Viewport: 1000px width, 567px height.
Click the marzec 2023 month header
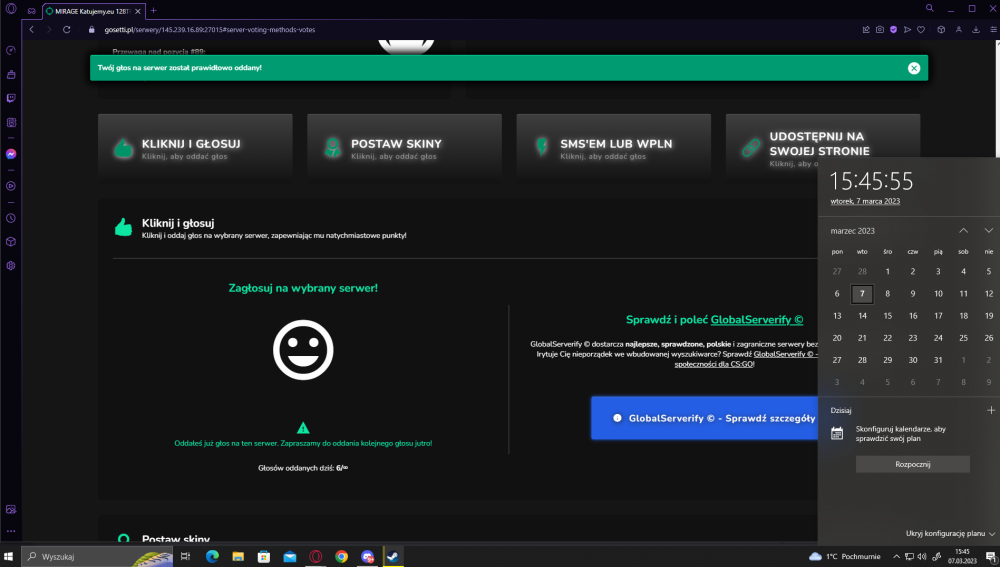tap(853, 231)
